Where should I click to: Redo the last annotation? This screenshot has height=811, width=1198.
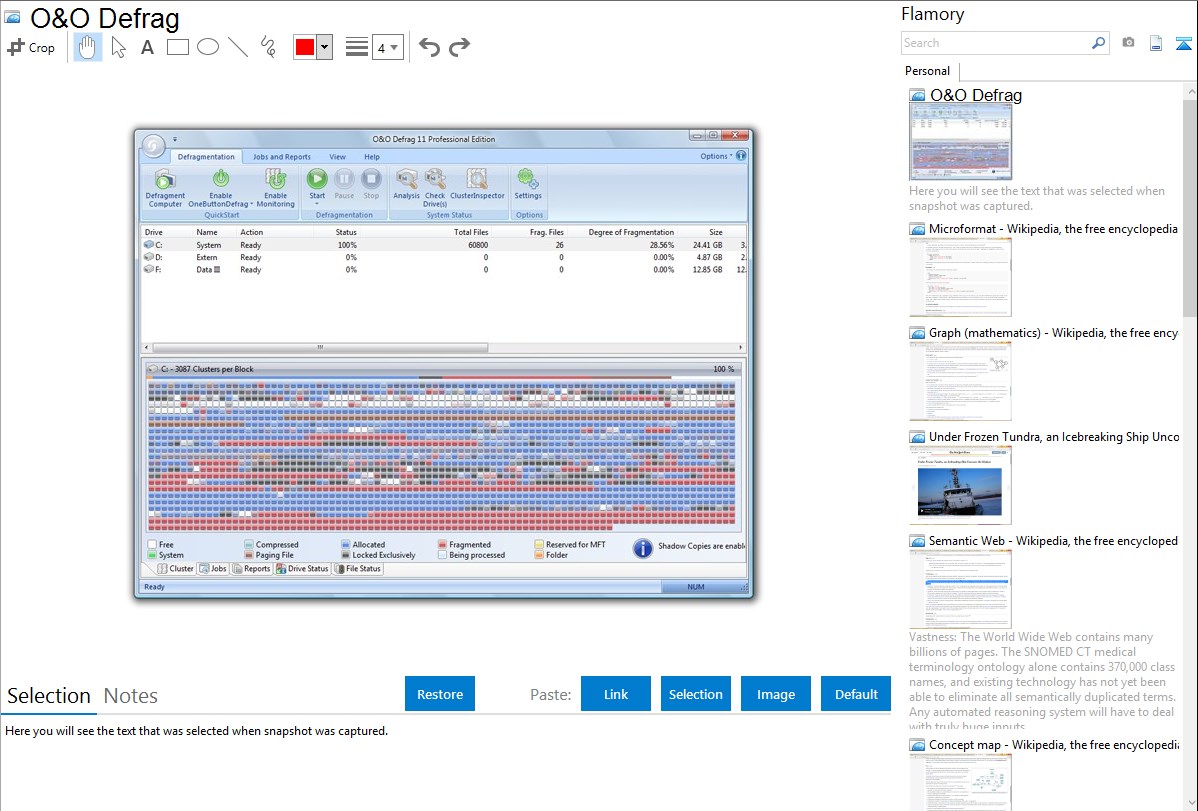coord(459,47)
